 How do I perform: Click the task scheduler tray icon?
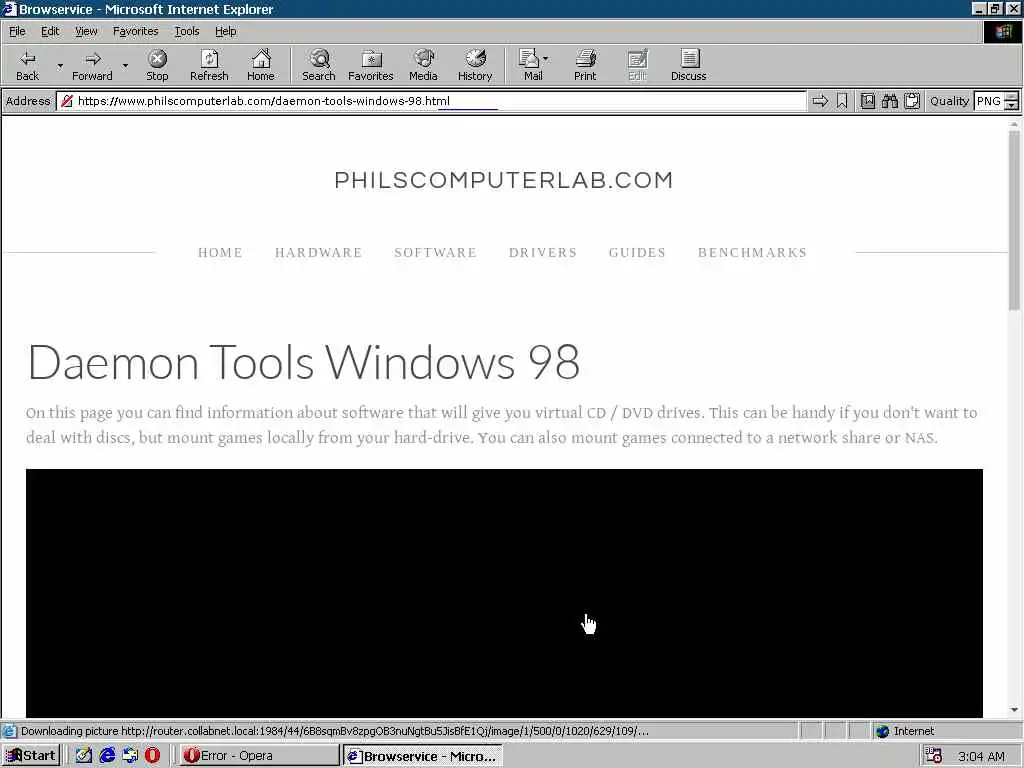pyautogui.click(x=934, y=756)
